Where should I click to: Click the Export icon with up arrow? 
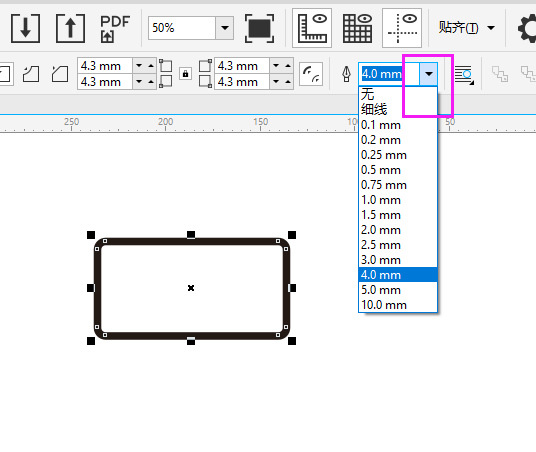[70, 28]
